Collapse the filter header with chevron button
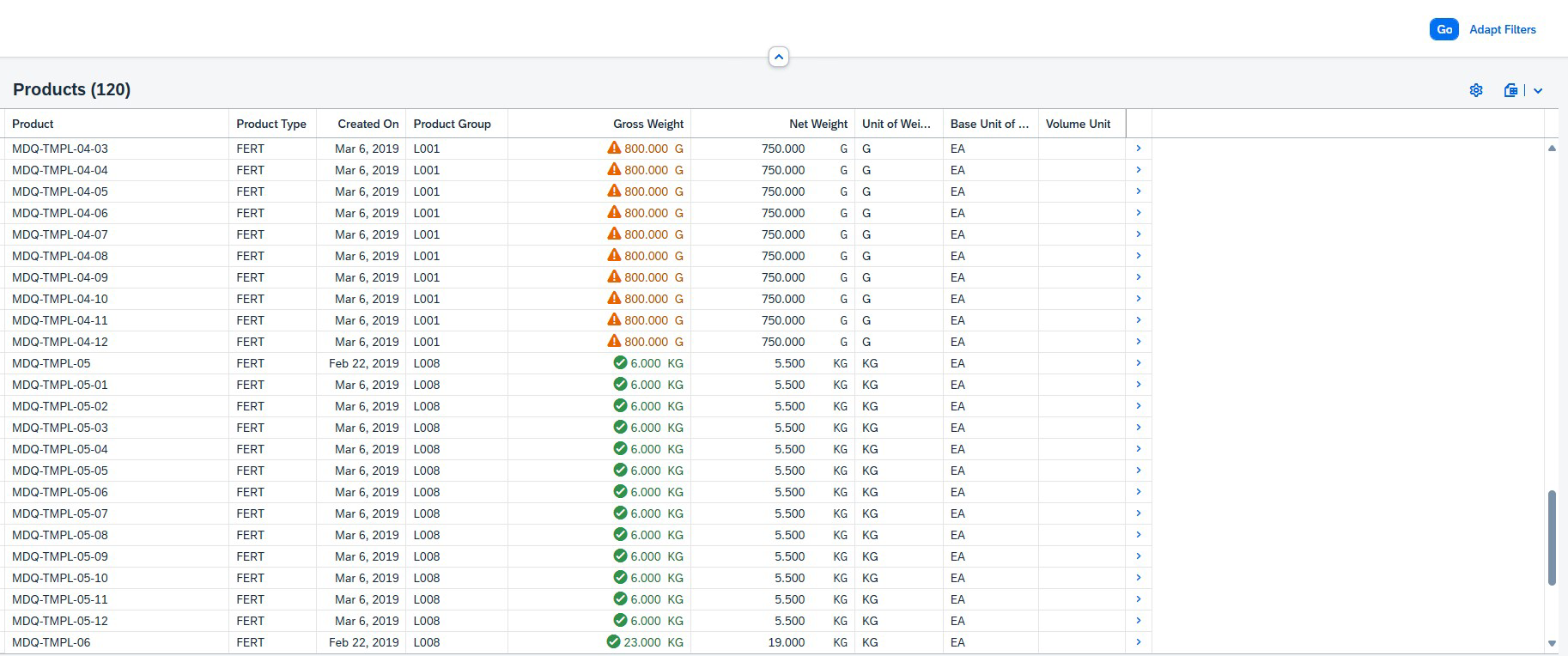The image size is (1568, 656). point(778,58)
